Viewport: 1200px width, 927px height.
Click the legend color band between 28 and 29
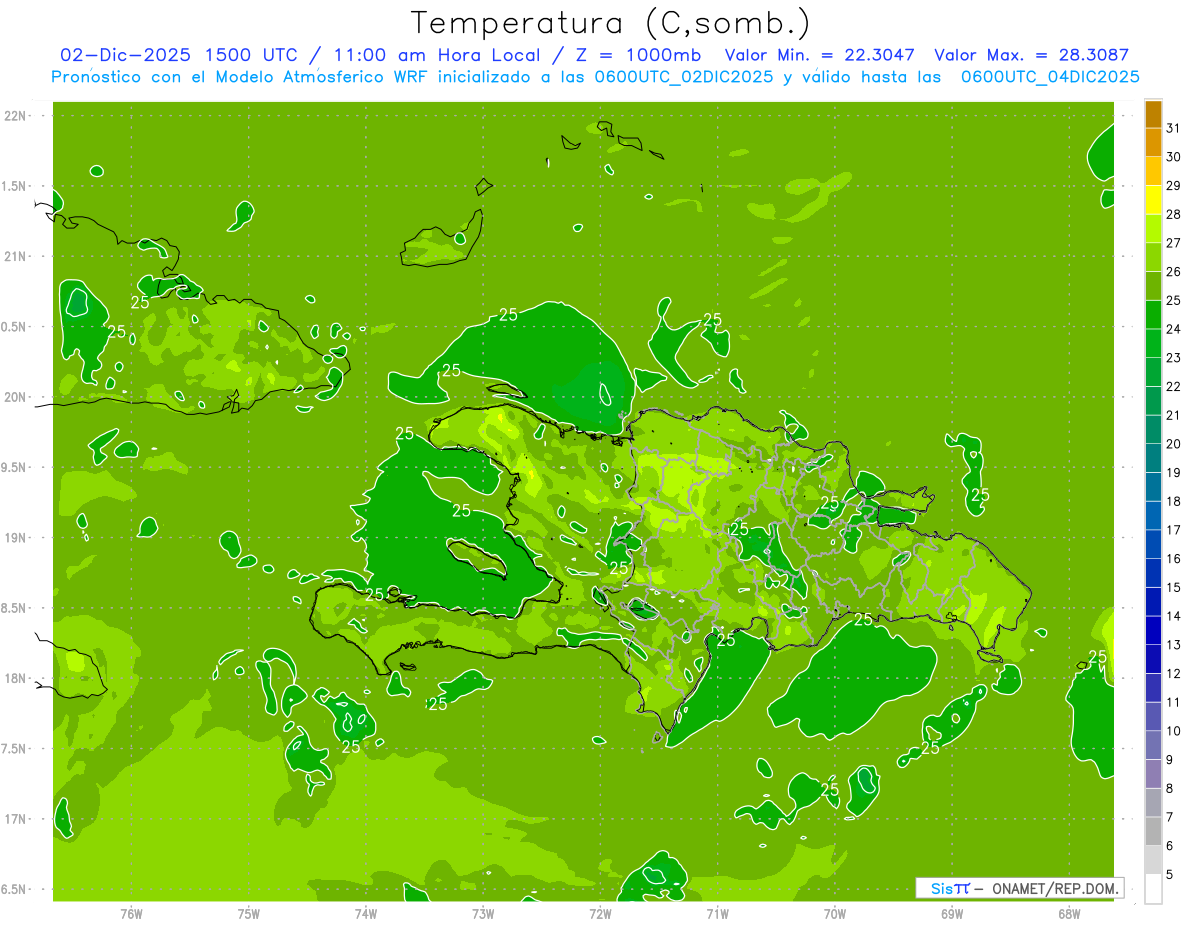[x=1153, y=200]
